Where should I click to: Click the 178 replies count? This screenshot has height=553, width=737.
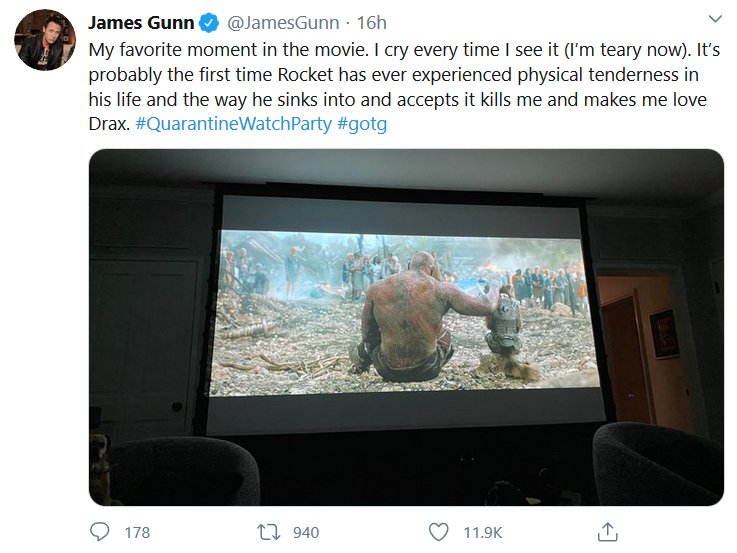(137, 532)
